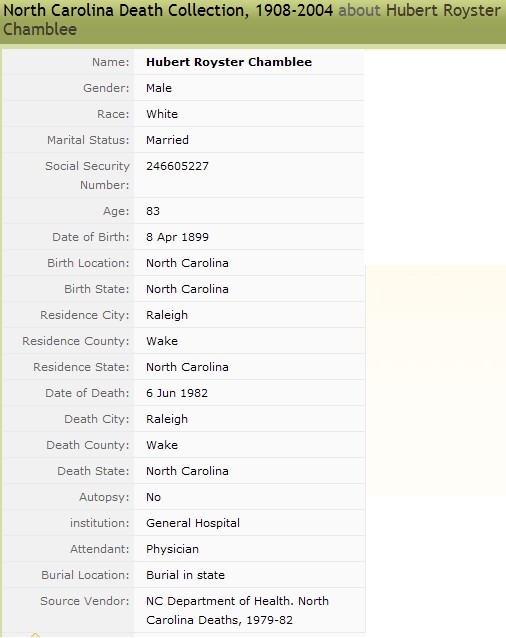This screenshot has width=506, height=638.
Task: Click the Gender value Male
Action: pyautogui.click(x=159, y=88)
